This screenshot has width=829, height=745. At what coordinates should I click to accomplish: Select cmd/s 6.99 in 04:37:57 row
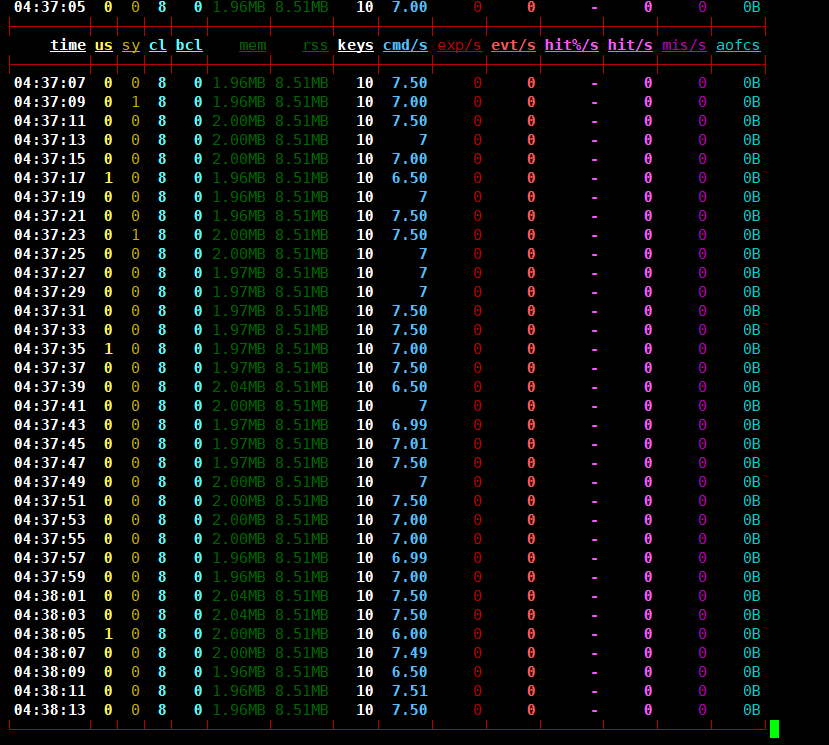[410, 558]
